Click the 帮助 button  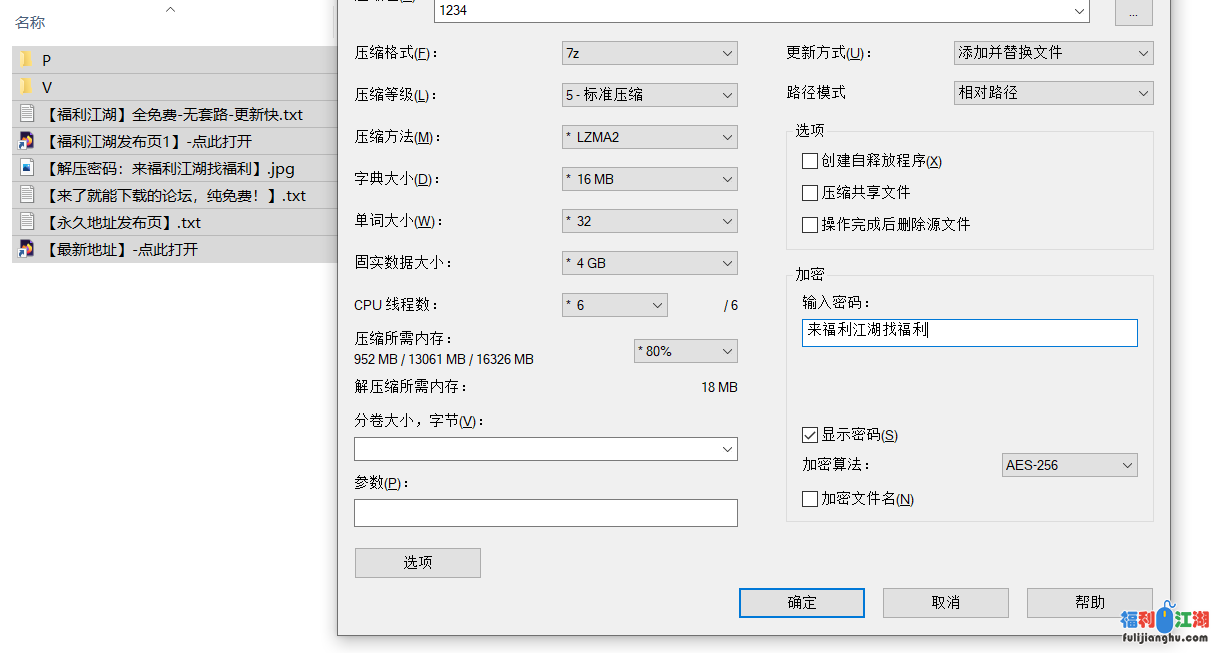[1089, 602]
